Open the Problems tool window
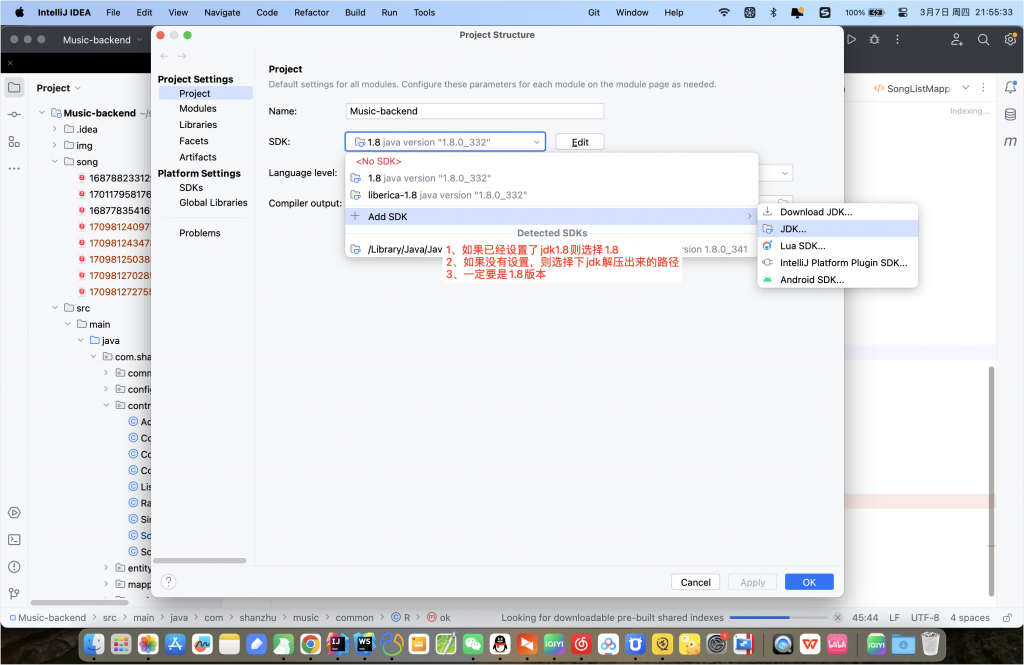 click(14, 565)
